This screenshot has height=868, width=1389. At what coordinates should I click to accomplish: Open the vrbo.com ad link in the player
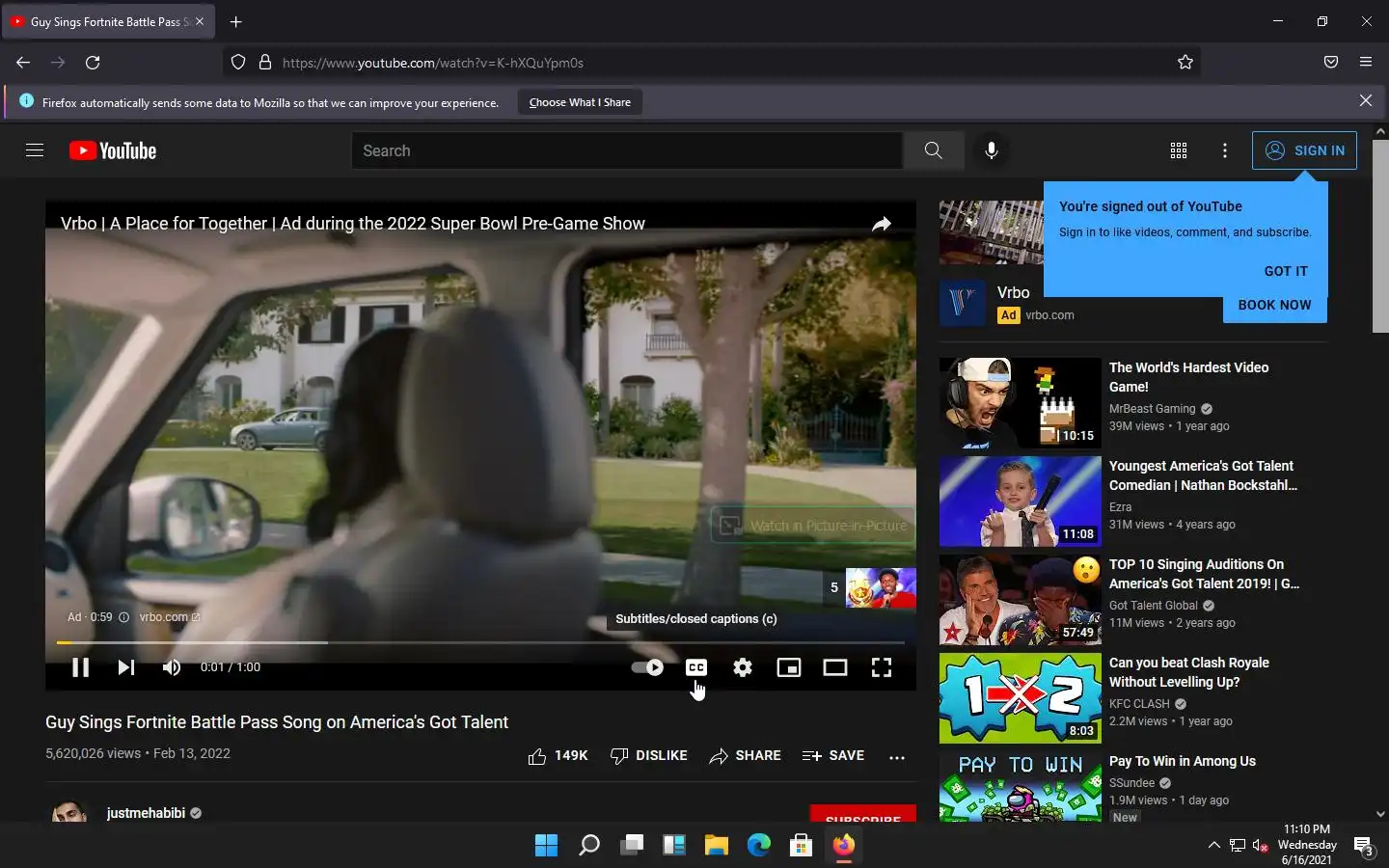coord(169,617)
